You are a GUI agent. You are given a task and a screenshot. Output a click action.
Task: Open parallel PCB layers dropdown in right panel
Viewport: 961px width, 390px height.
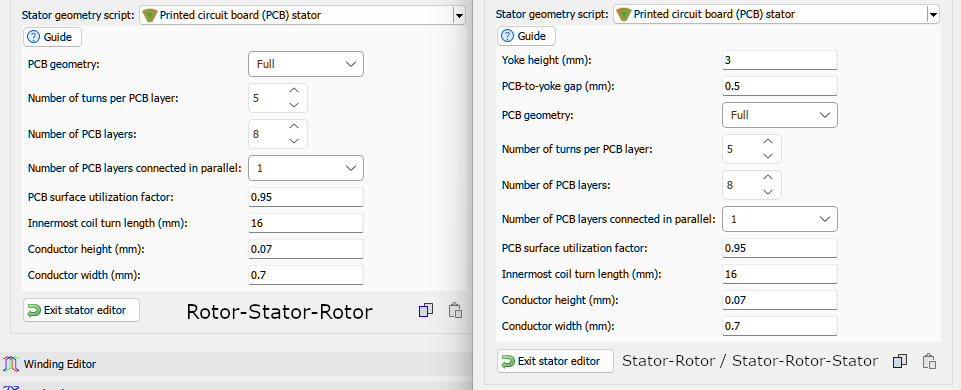(x=780, y=219)
